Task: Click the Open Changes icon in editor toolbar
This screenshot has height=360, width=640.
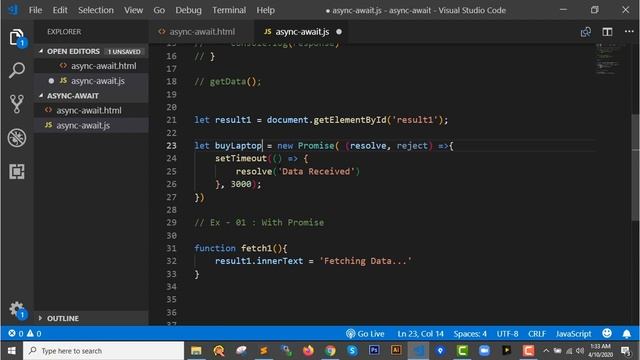Action: click(x=586, y=32)
